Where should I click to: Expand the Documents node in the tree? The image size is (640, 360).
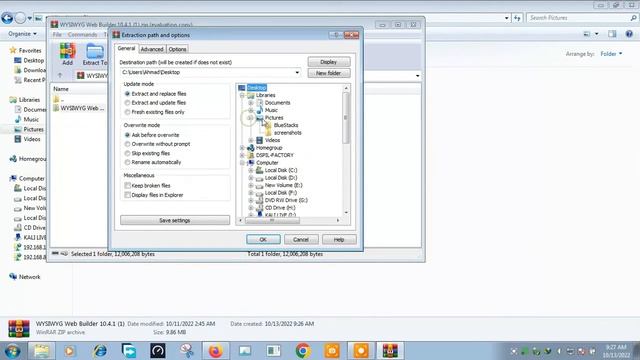pyautogui.click(x=251, y=103)
